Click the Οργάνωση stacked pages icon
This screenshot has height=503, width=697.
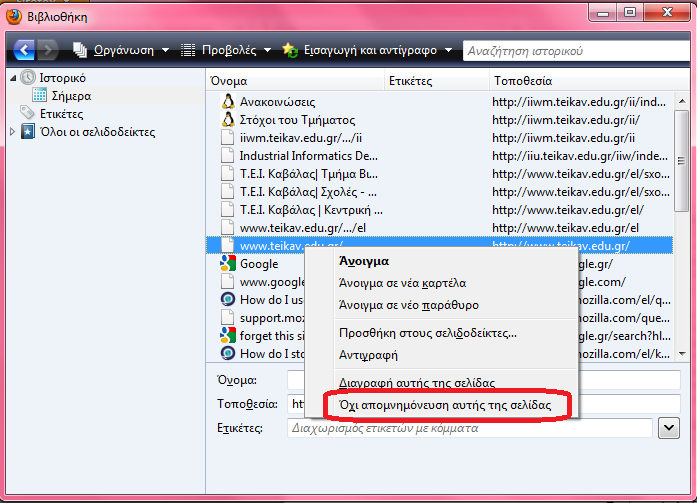[x=80, y=50]
